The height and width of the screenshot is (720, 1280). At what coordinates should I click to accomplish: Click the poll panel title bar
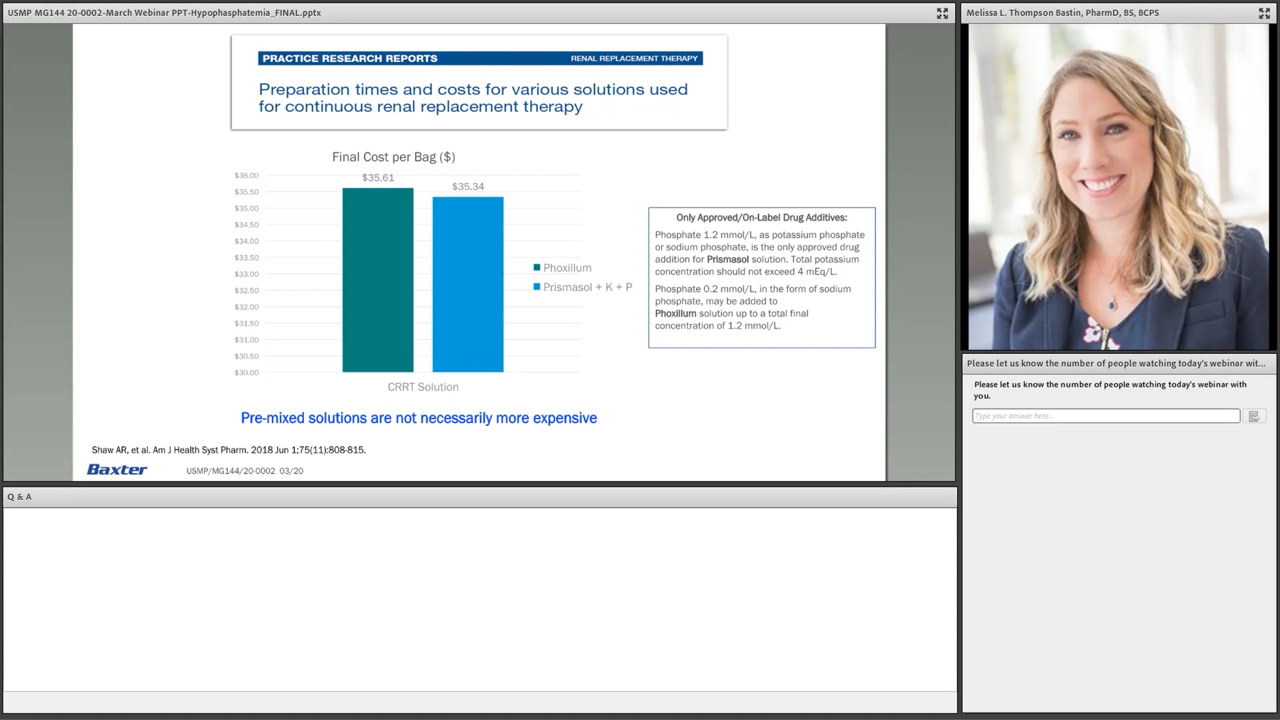(x=1119, y=363)
